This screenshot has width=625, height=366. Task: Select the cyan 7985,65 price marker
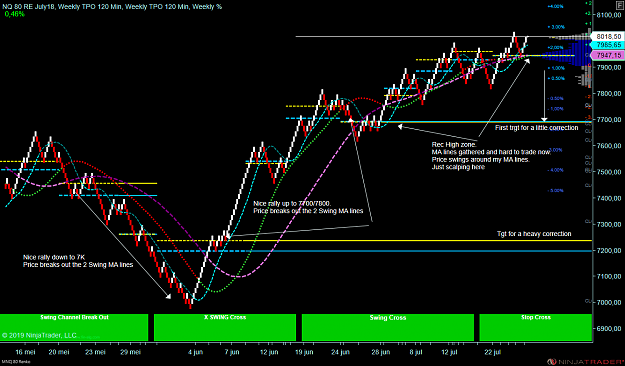tap(608, 45)
